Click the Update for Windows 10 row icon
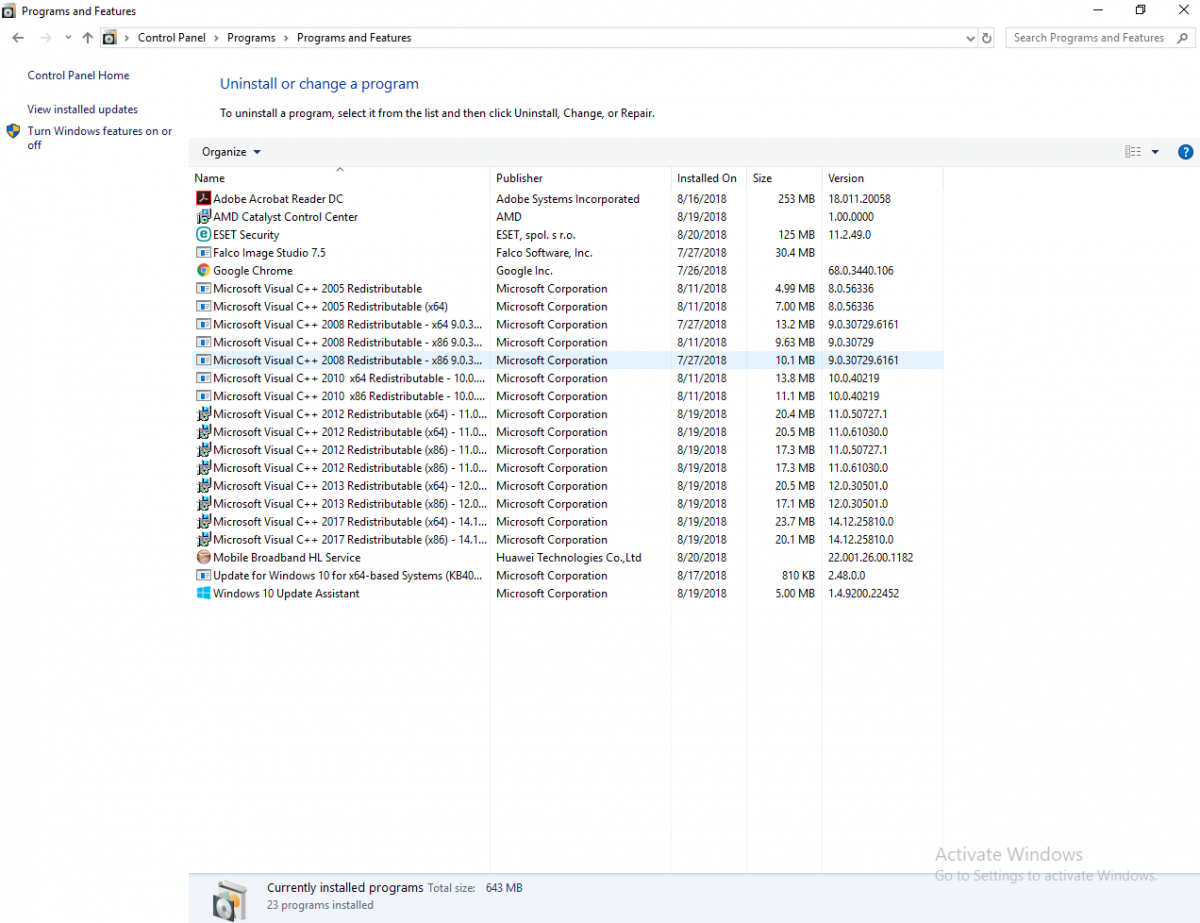Screen dimensions: 1200x923 [x=204, y=576]
